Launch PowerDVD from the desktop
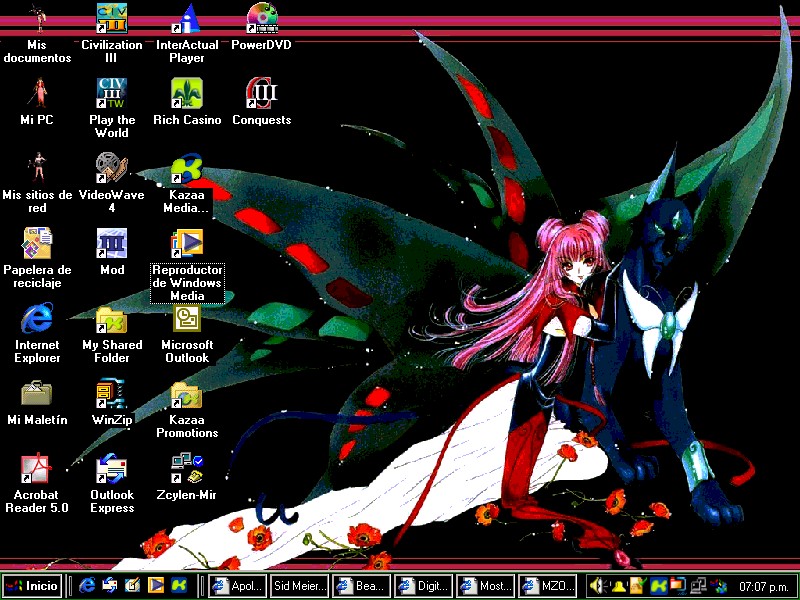The image size is (800, 600). click(x=261, y=18)
